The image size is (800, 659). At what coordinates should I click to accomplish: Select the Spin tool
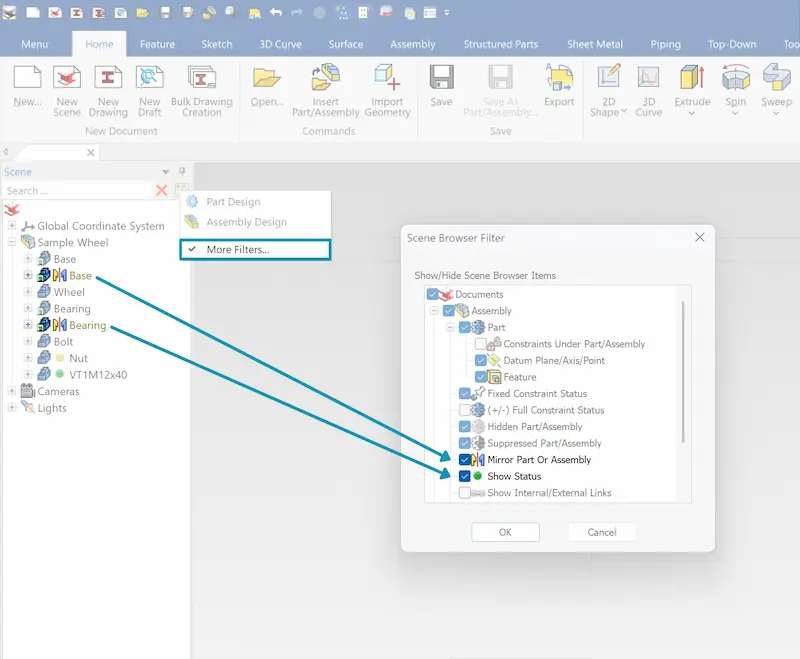[736, 78]
